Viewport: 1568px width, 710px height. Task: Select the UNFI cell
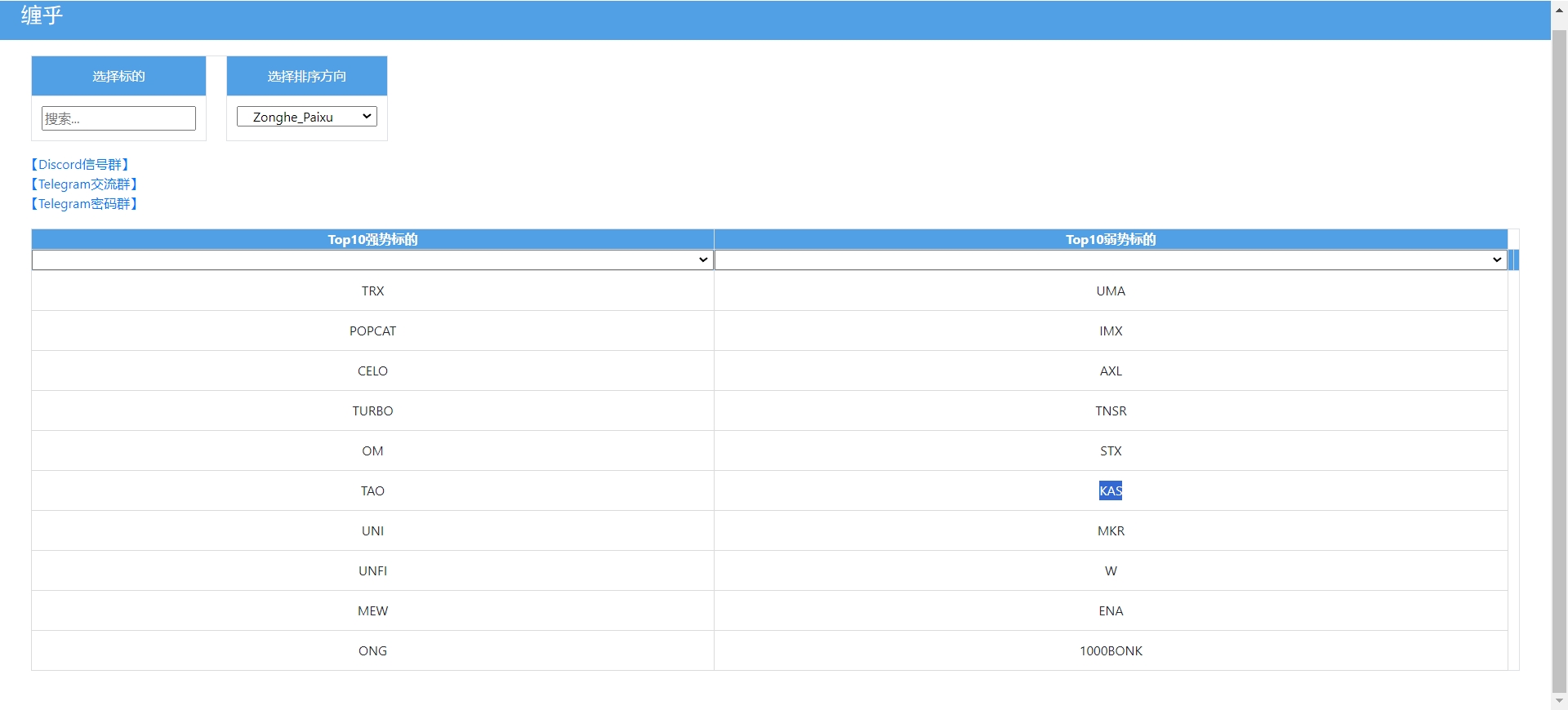pyautogui.click(x=372, y=571)
